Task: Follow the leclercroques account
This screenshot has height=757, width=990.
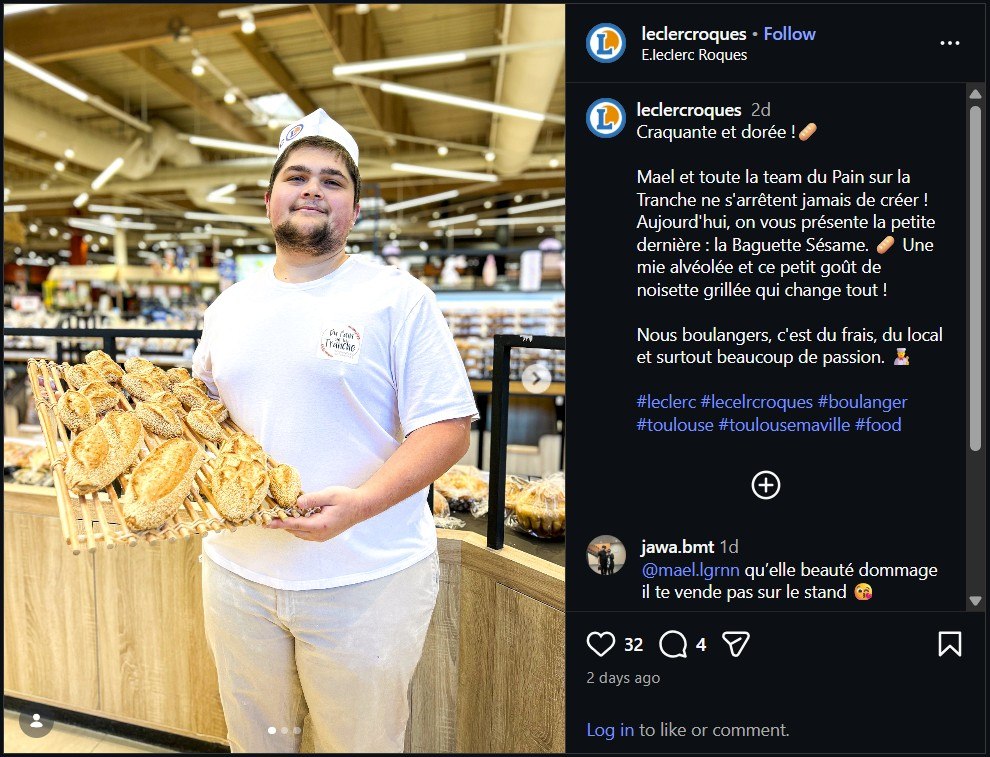Action: (x=789, y=34)
